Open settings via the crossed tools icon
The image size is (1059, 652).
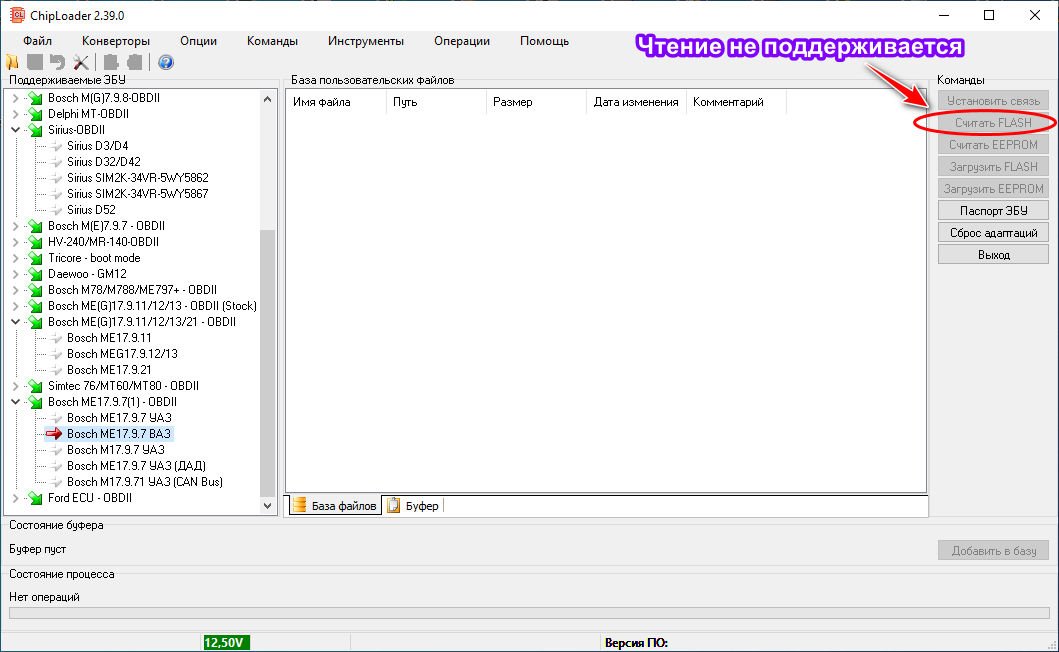[x=81, y=62]
